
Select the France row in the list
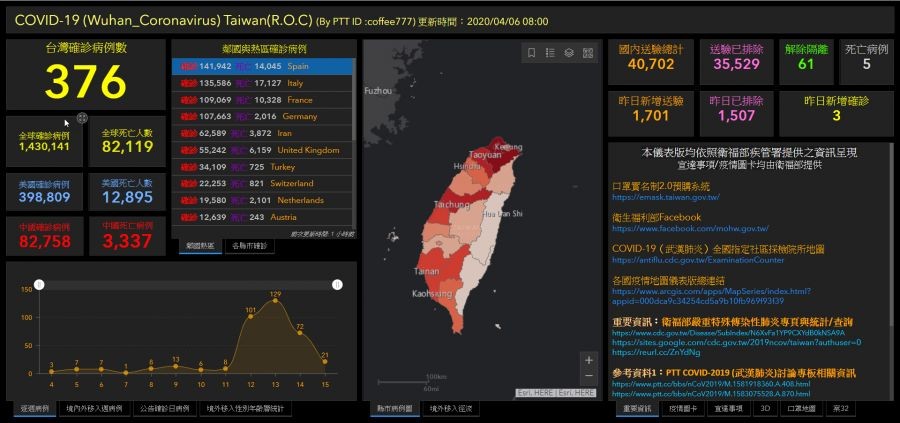click(x=262, y=100)
